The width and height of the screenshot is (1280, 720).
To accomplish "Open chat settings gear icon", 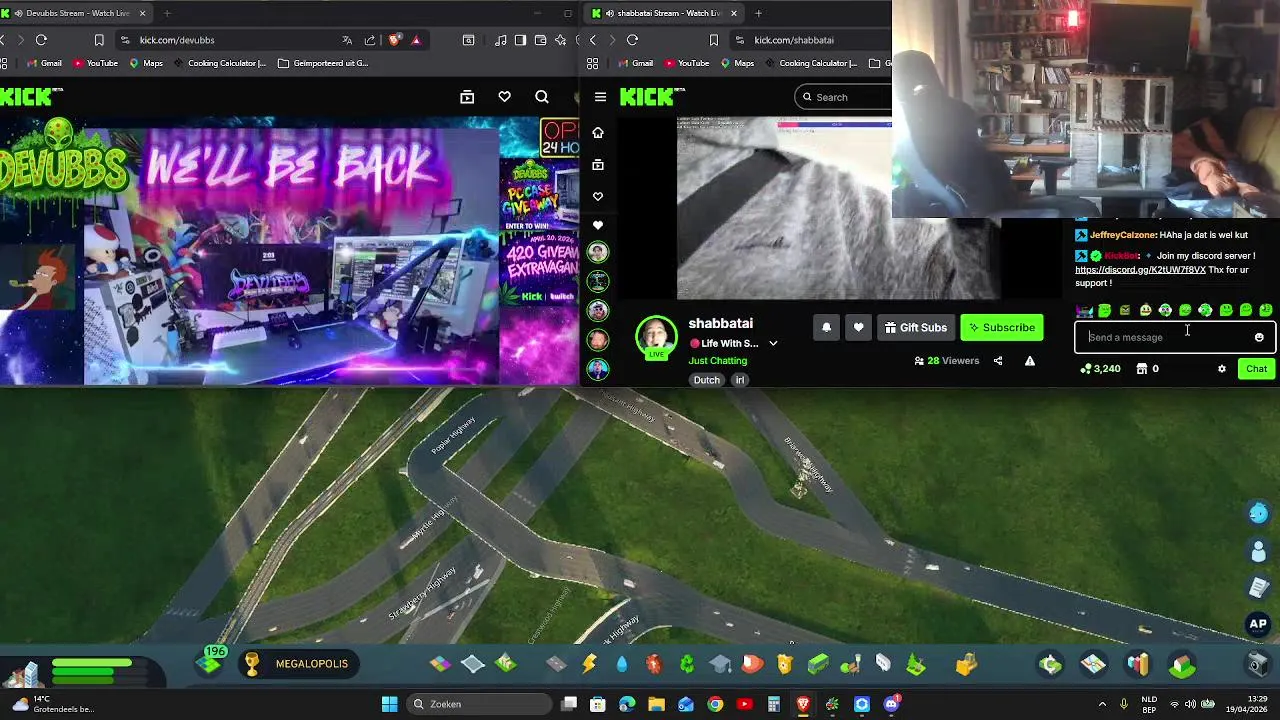I will [x=1221, y=369].
